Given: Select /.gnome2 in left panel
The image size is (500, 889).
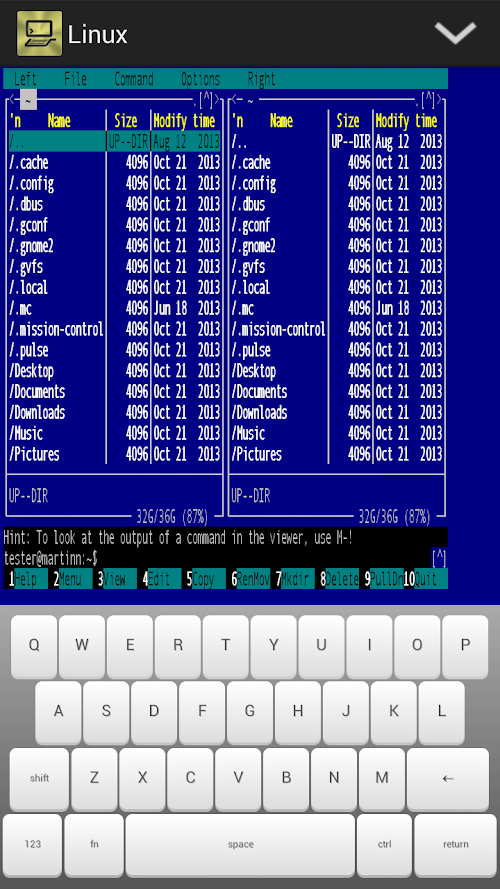Looking at the screenshot, I should coord(31,246).
